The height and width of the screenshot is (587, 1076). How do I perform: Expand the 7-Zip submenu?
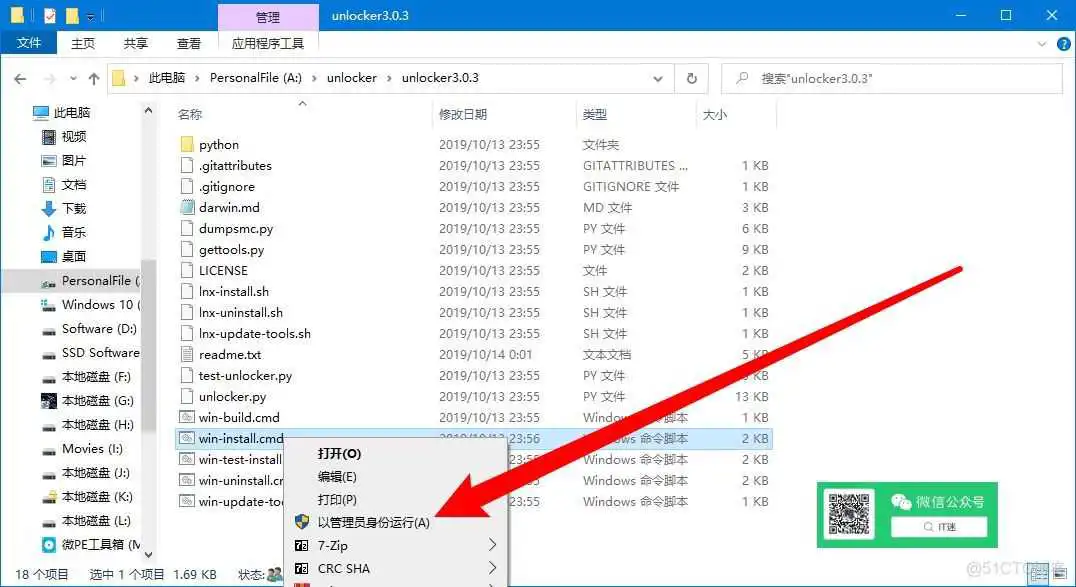coord(492,544)
